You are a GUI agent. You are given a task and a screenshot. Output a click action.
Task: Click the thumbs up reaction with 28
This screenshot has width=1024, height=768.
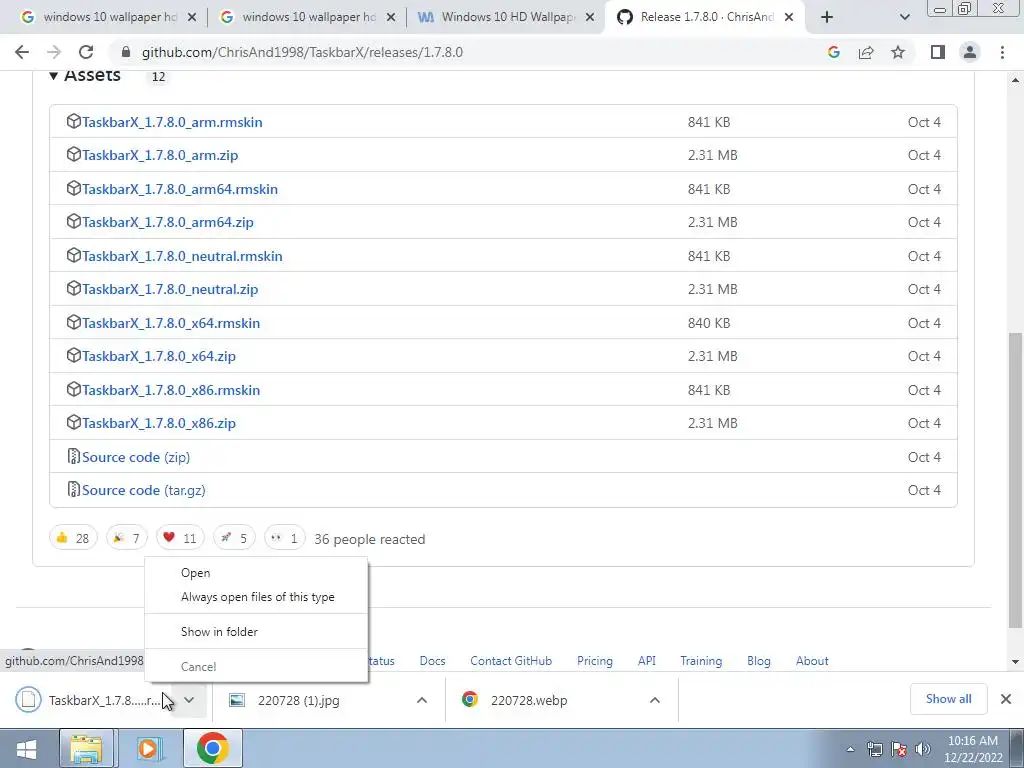[73, 538]
